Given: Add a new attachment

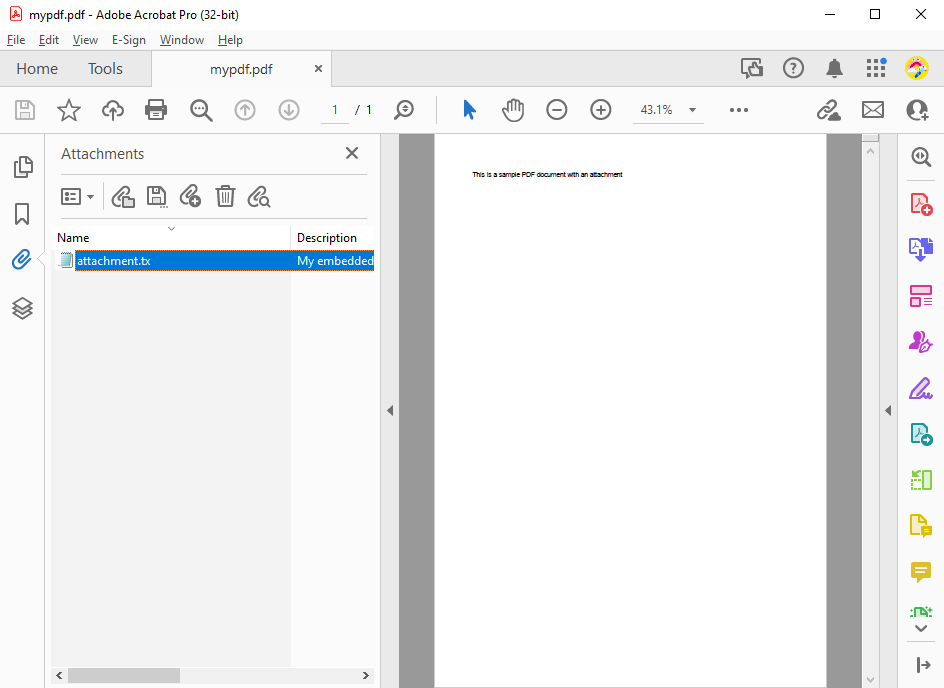Looking at the screenshot, I should click(190, 196).
